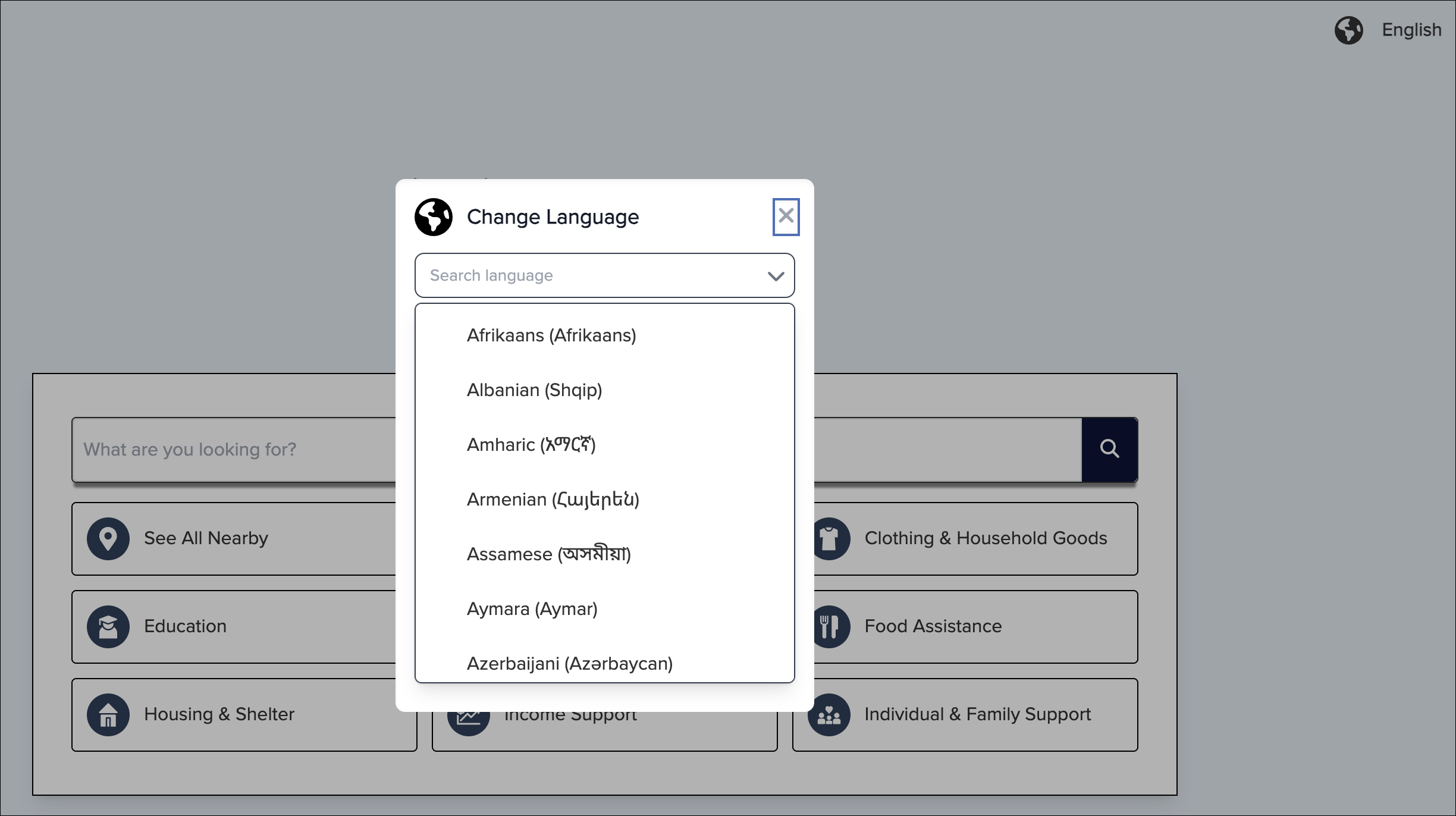The width and height of the screenshot is (1456, 816).
Task: Select Albanian (Shqip) from the list
Action: point(534,390)
